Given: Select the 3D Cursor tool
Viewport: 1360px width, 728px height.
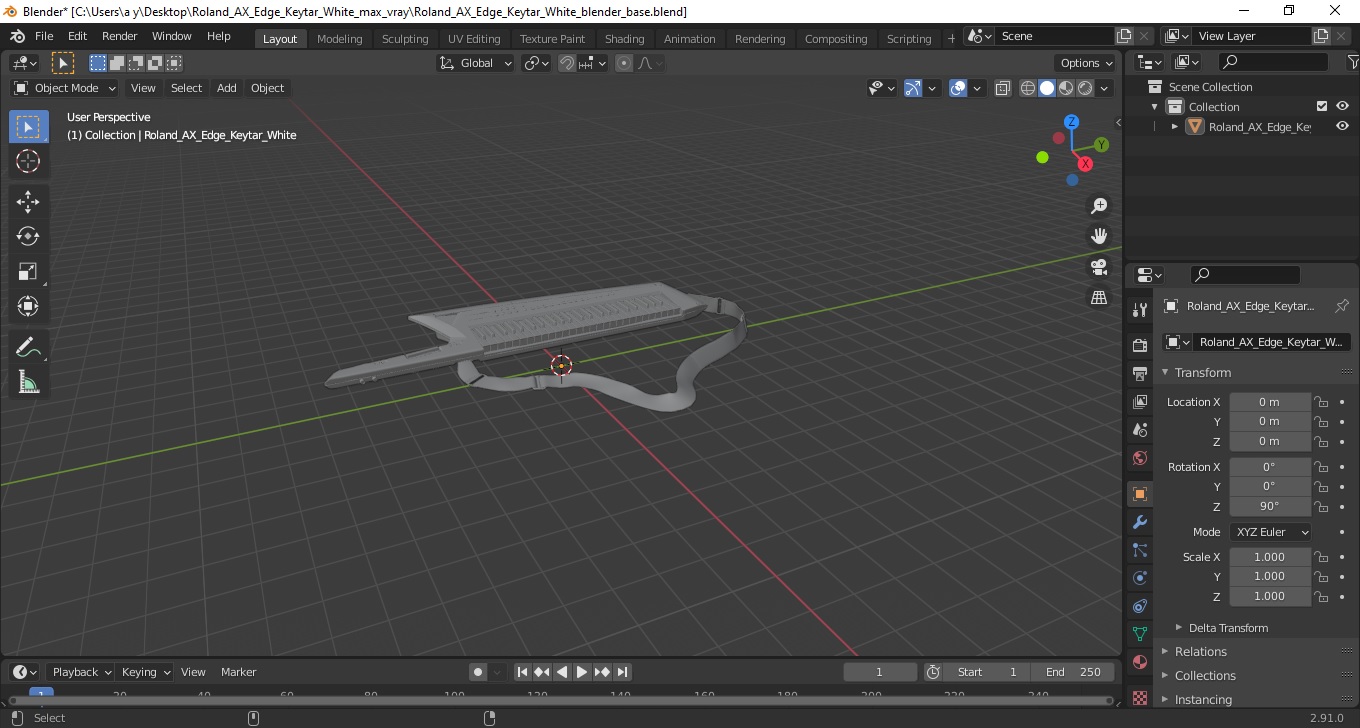Looking at the screenshot, I should tap(28, 162).
